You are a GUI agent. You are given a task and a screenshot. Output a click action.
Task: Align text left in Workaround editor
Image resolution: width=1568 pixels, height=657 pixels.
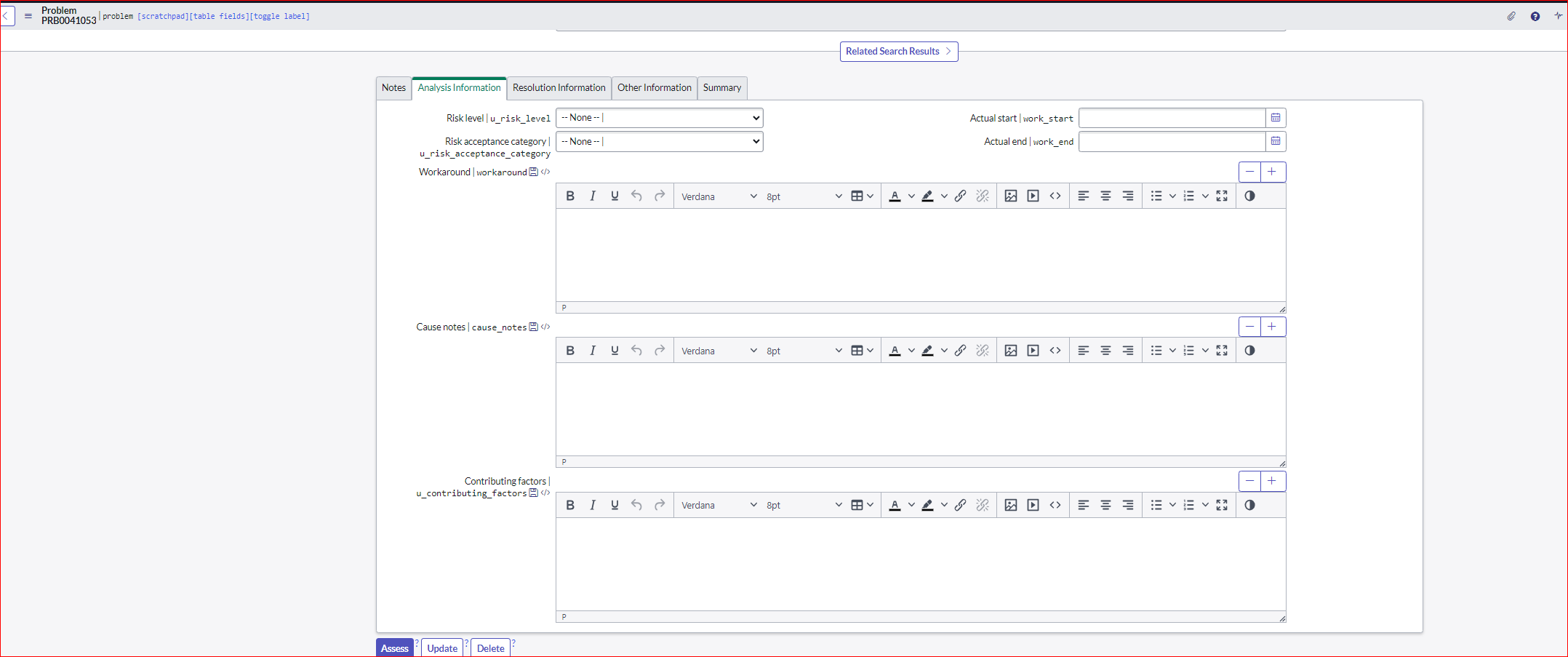coord(1084,196)
